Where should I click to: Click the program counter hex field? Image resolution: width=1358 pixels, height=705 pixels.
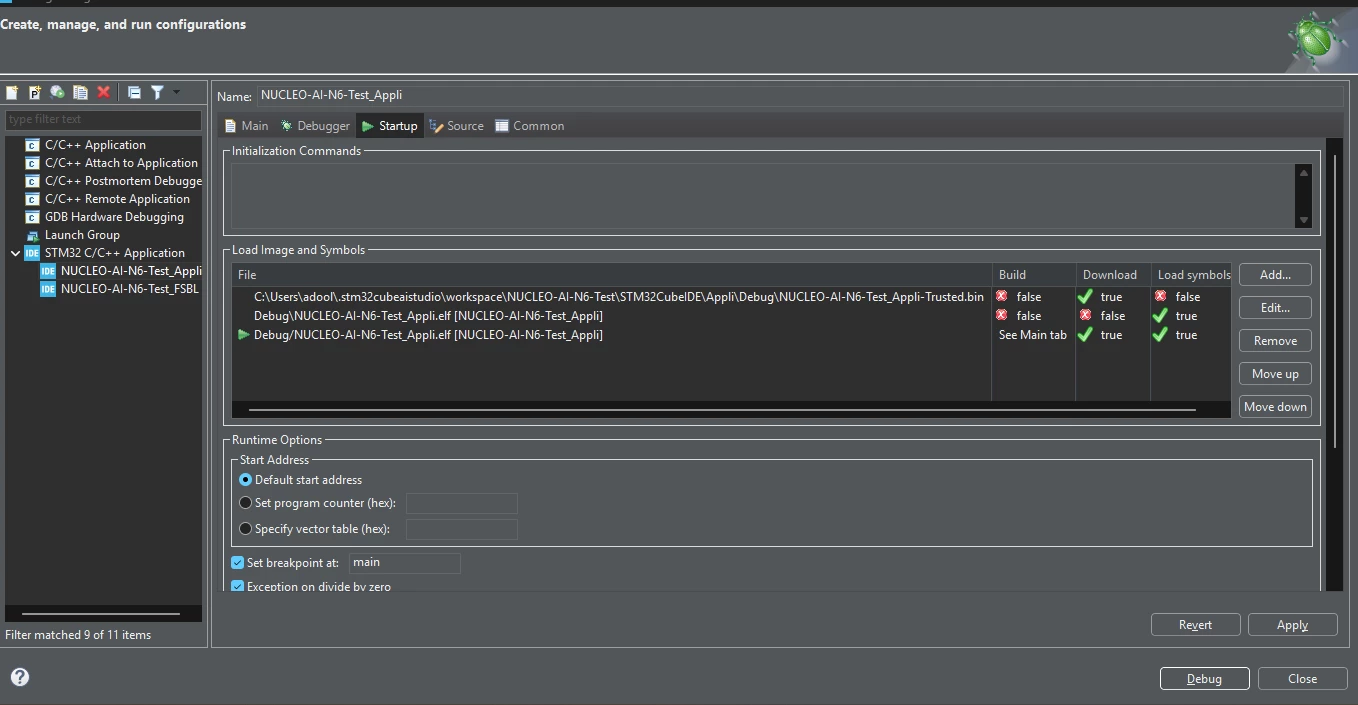(x=462, y=503)
